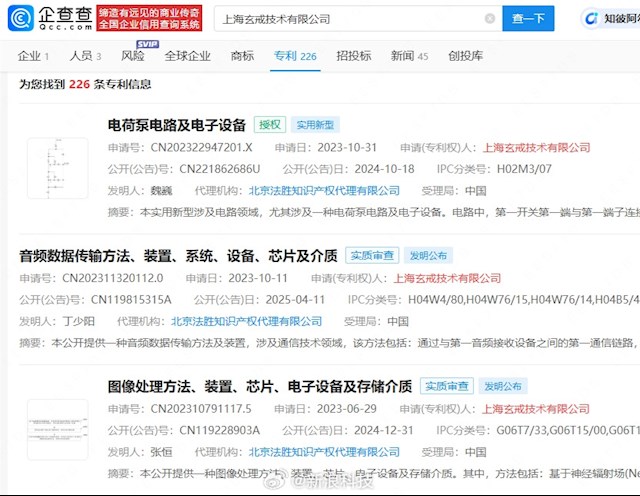Viewport: 640px width, 496px height.
Task: Click inventor name 张恒
Action: click(162, 452)
